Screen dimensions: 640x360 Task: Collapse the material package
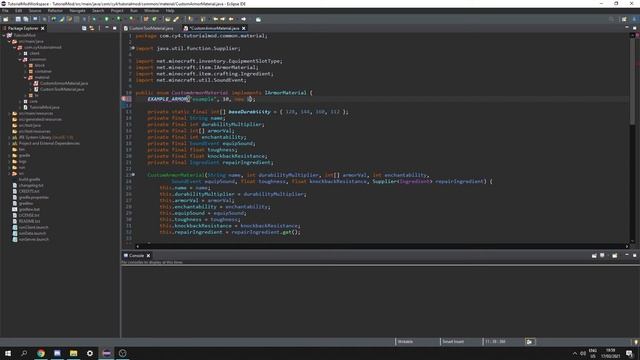[x=25, y=77]
